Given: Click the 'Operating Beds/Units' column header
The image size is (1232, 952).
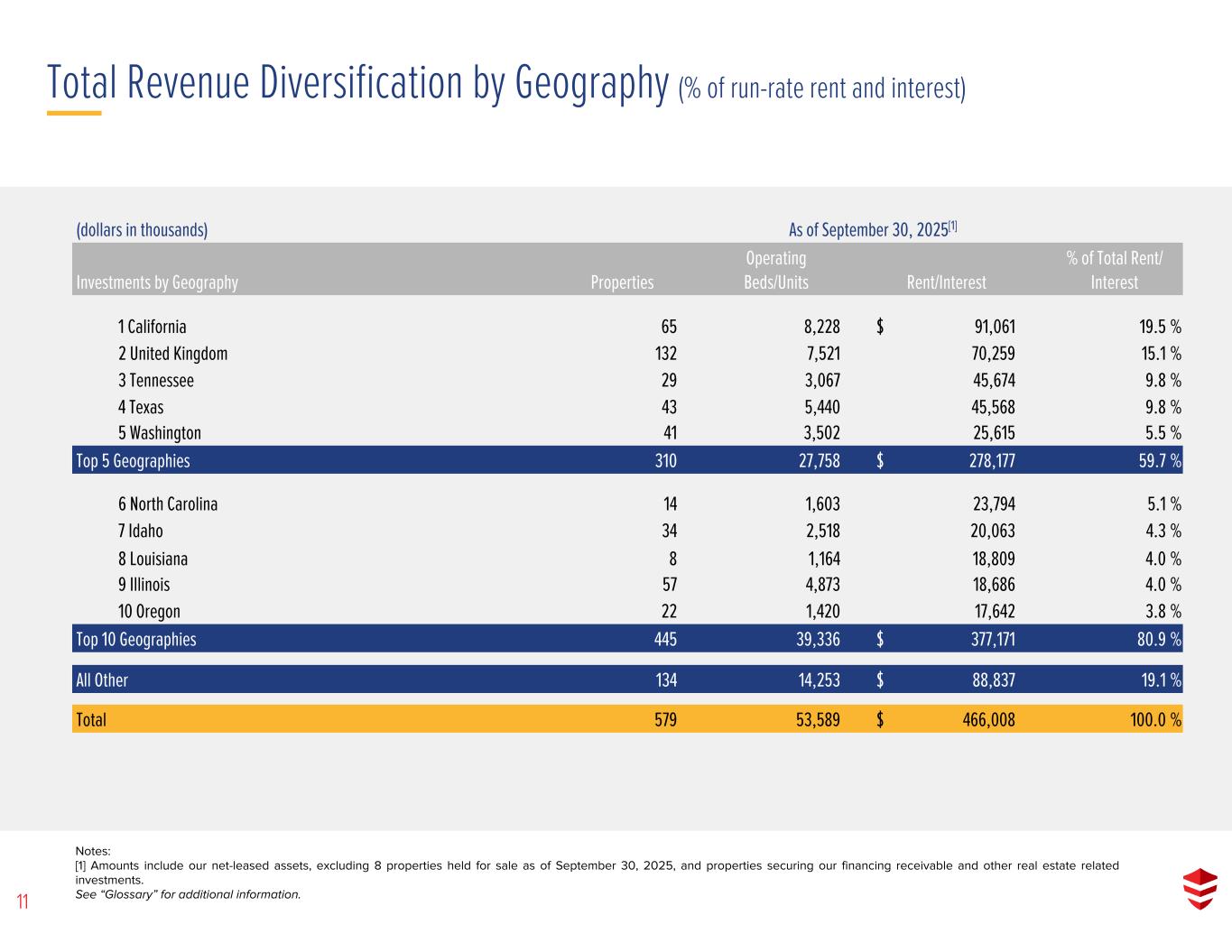Looking at the screenshot, I should (775, 271).
